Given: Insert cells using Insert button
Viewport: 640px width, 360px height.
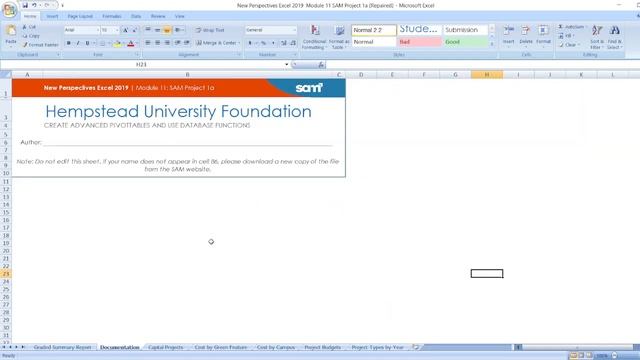Looking at the screenshot, I should coord(509,36).
